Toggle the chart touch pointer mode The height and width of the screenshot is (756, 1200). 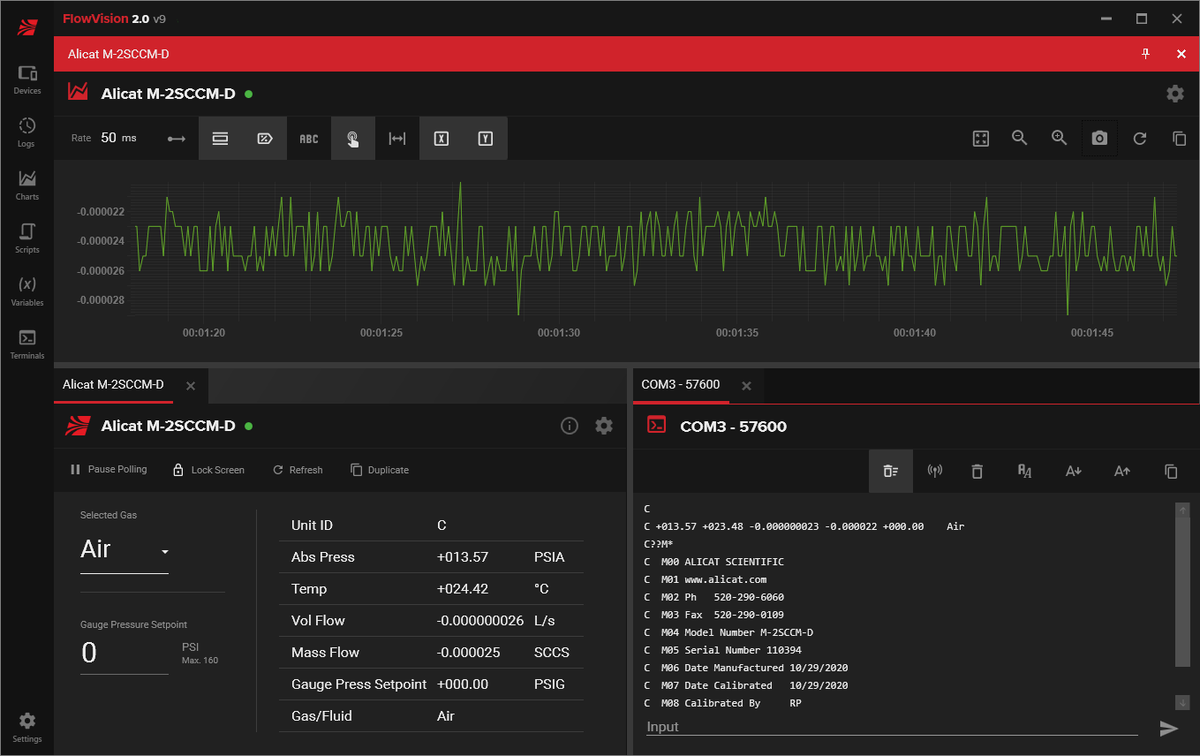(353, 139)
